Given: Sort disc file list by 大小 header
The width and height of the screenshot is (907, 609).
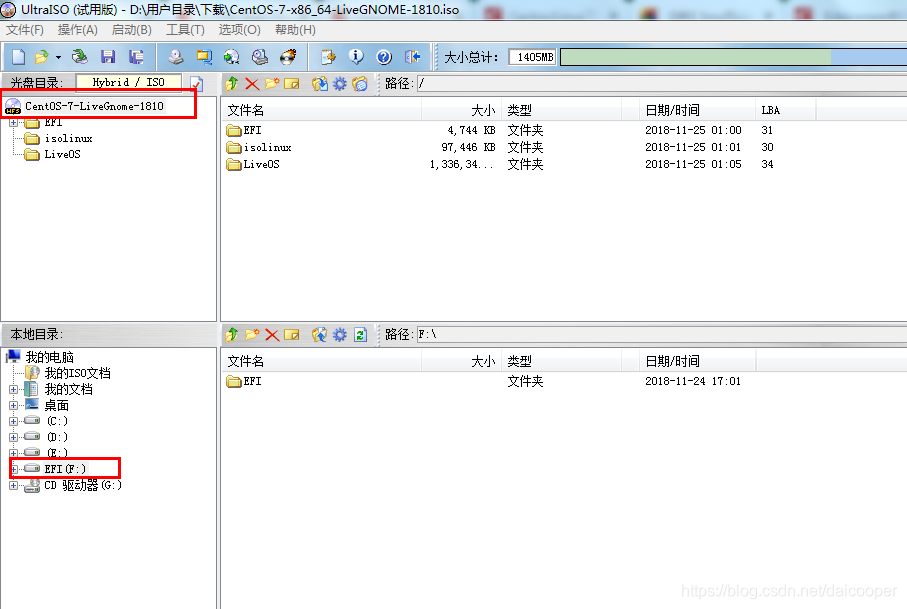Looking at the screenshot, I should pyautogui.click(x=462, y=110).
